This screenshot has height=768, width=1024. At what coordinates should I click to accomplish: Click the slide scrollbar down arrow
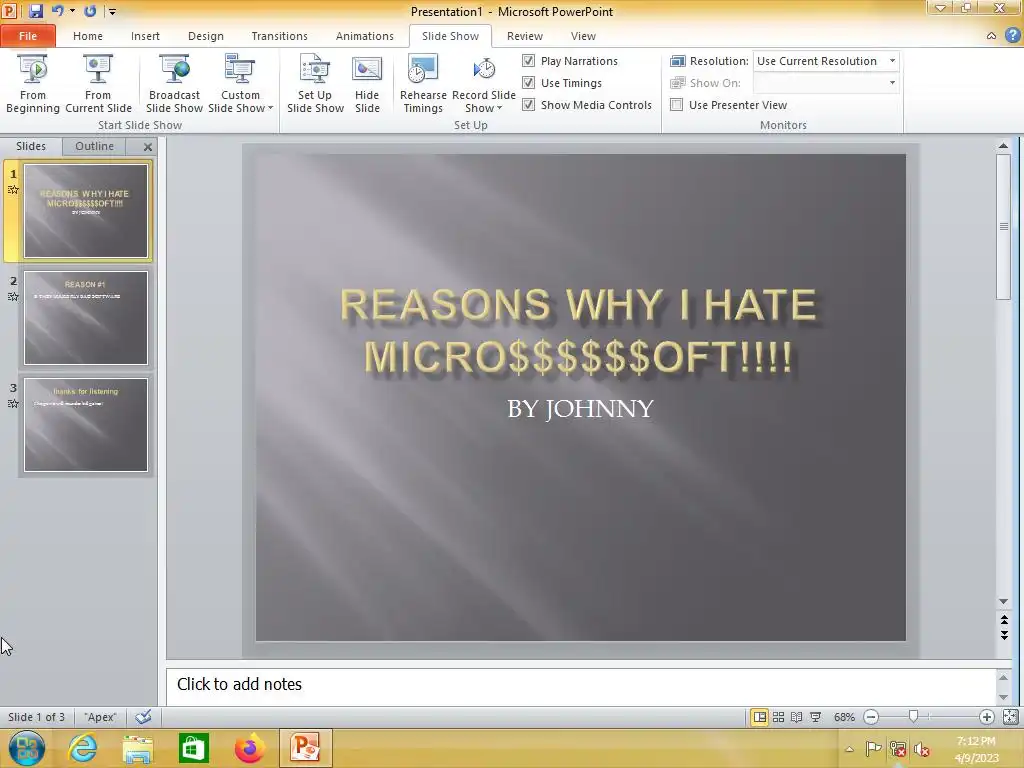pyautogui.click(x=1004, y=601)
